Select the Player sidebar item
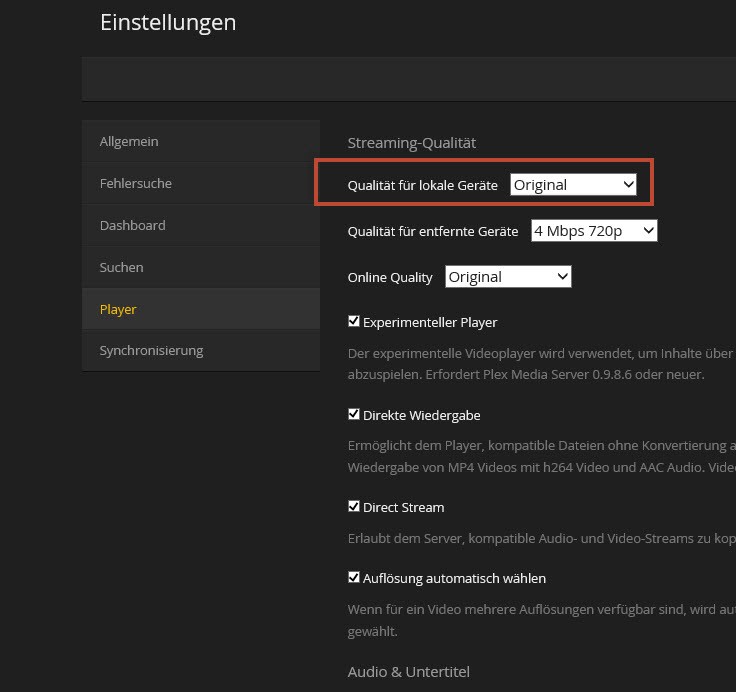This screenshot has height=692, width=736. click(118, 310)
